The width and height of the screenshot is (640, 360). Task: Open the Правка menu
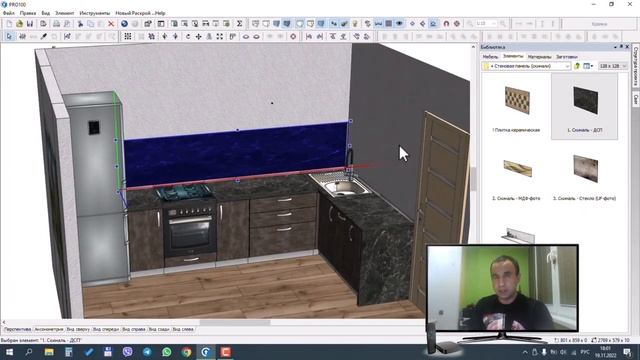click(x=28, y=13)
